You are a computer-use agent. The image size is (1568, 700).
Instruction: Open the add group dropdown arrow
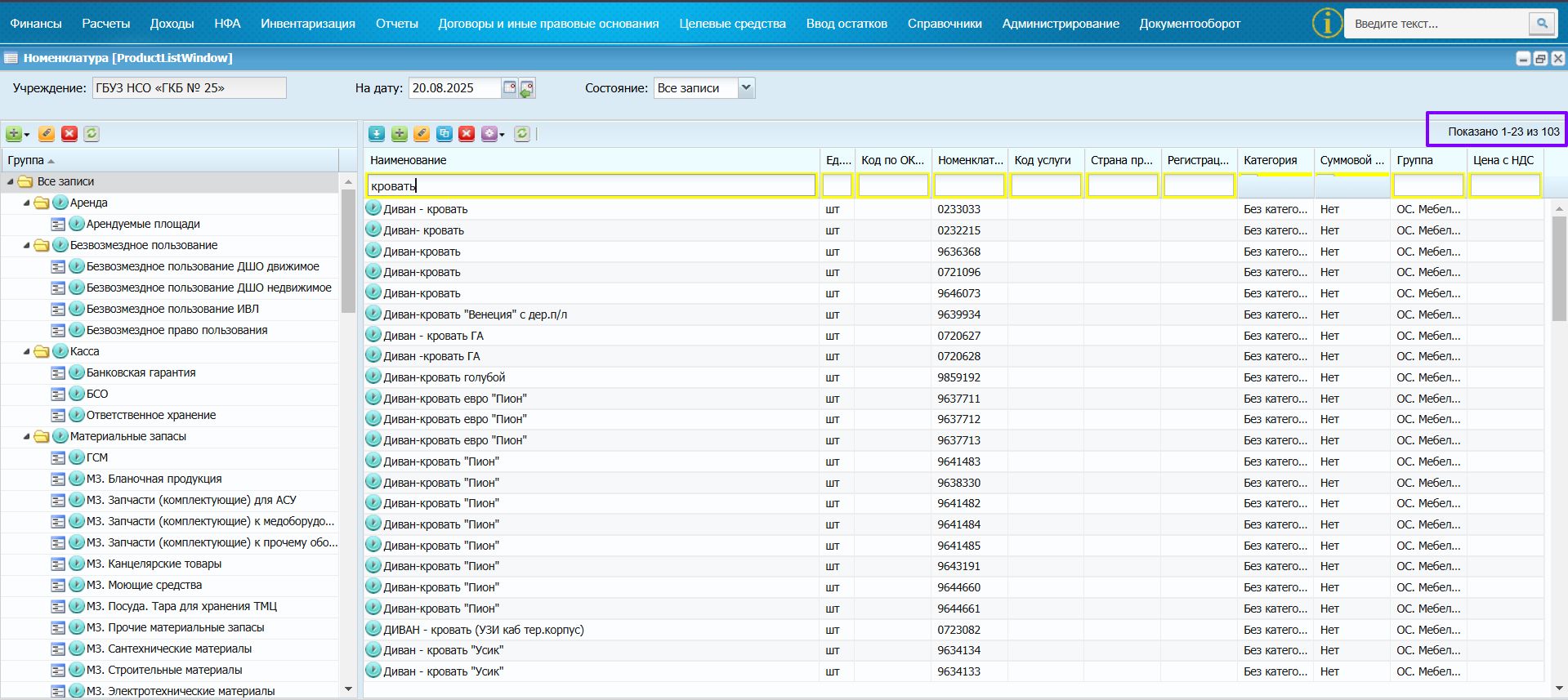click(x=27, y=135)
